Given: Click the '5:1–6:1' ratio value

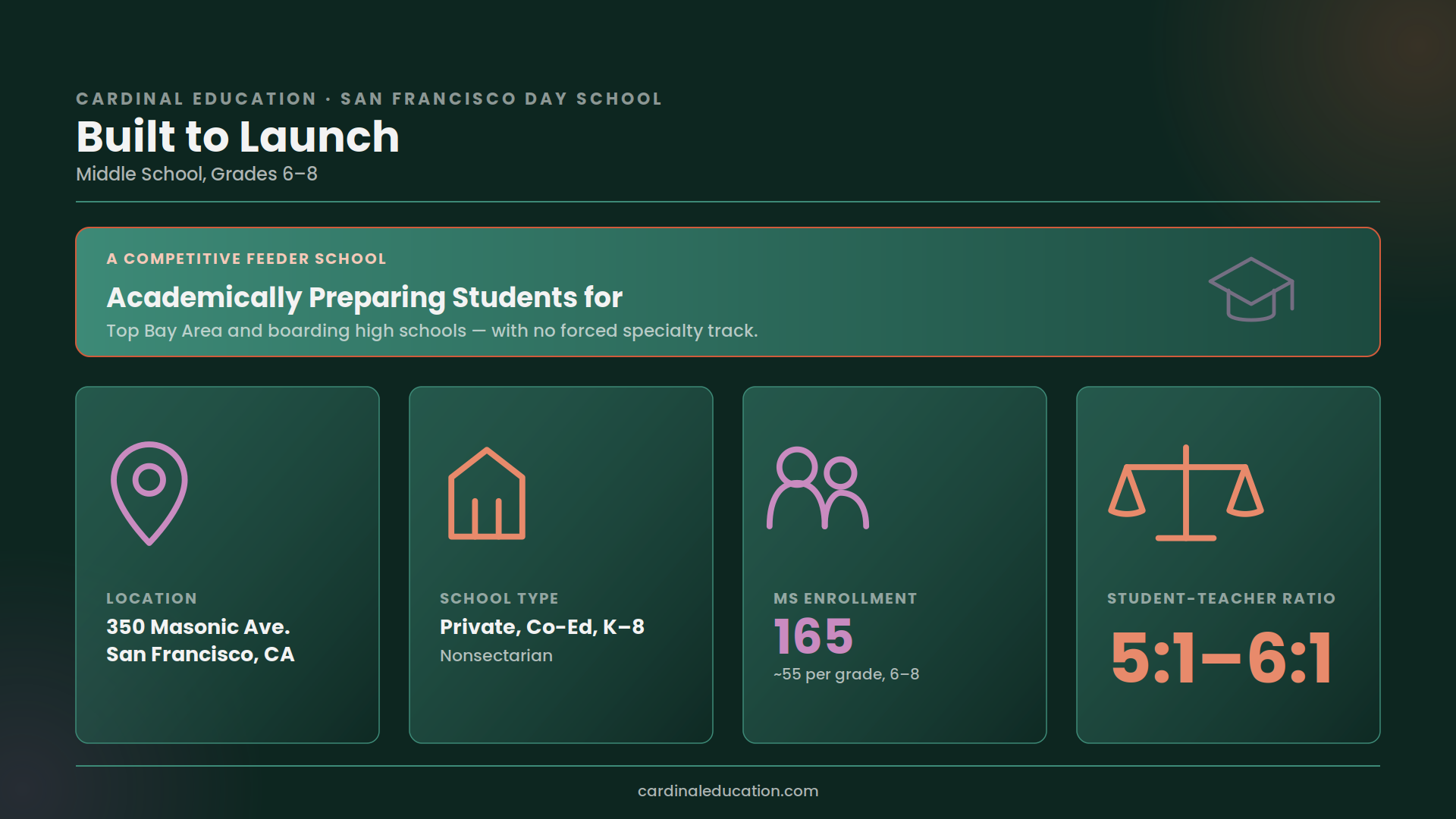Looking at the screenshot, I should click(x=1221, y=657).
